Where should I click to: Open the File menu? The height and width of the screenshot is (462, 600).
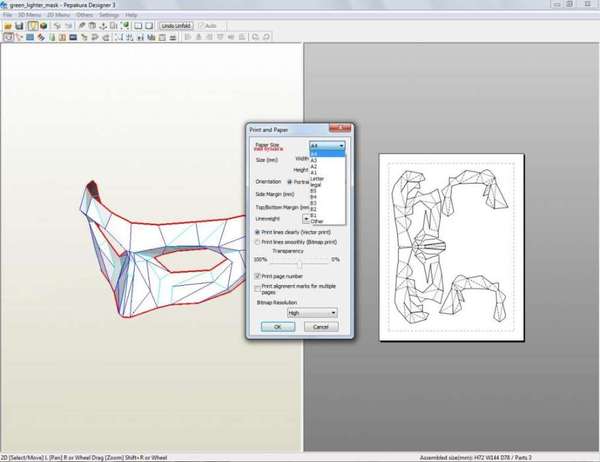click(8, 15)
